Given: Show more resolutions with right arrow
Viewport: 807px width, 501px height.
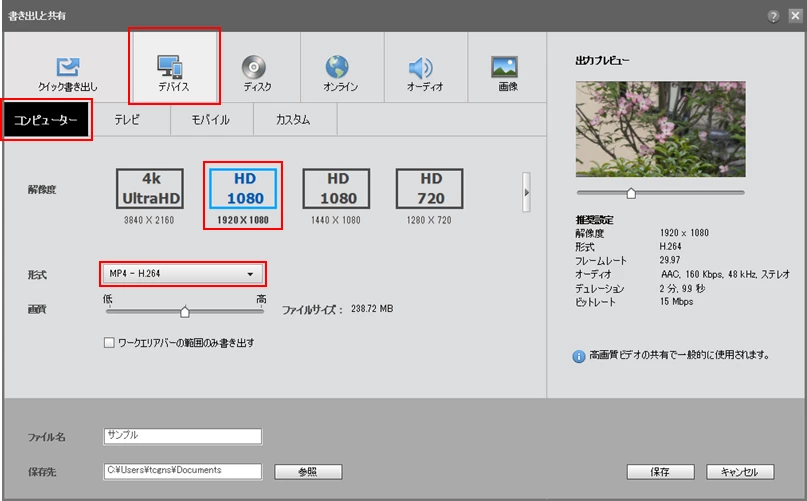Looking at the screenshot, I should point(526,192).
